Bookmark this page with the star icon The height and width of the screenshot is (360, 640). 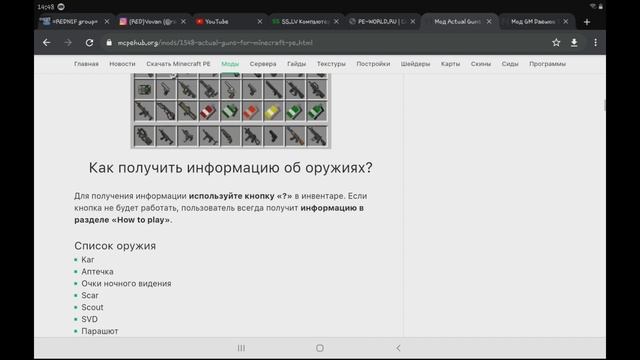pos(556,42)
